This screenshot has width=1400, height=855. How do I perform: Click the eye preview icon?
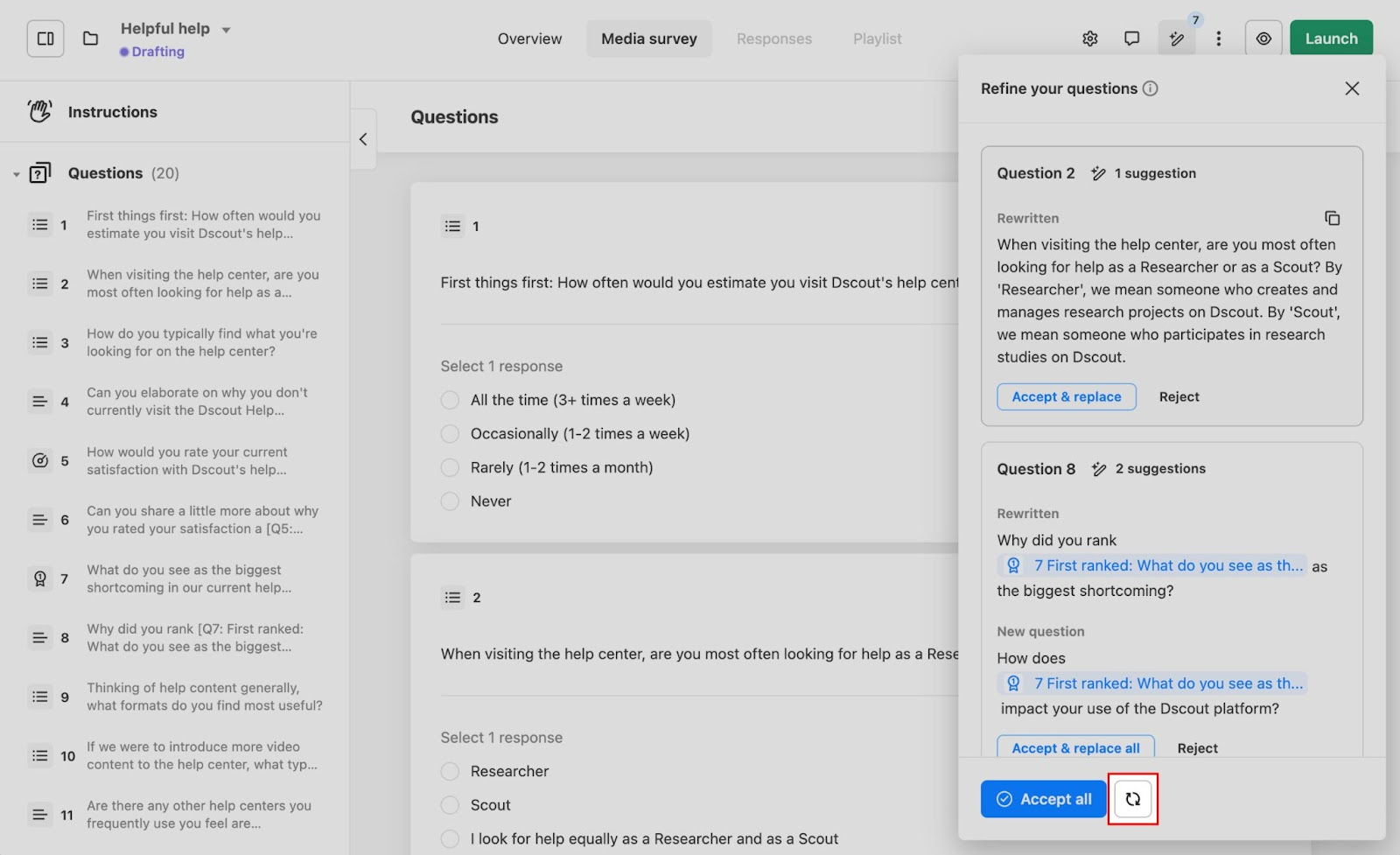tap(1263, 39)
